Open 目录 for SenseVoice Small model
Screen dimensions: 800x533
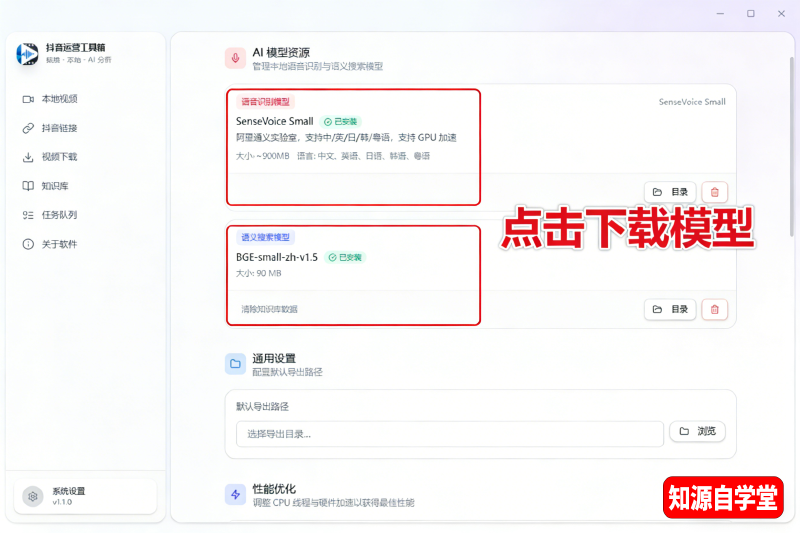(x=670, y=192)
